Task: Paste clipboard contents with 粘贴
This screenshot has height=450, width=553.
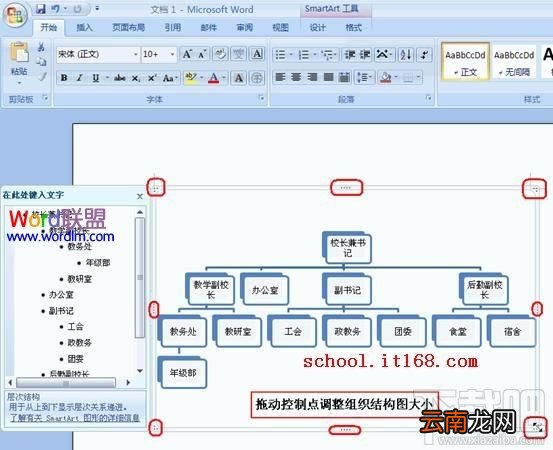Action: click(19, 63)
